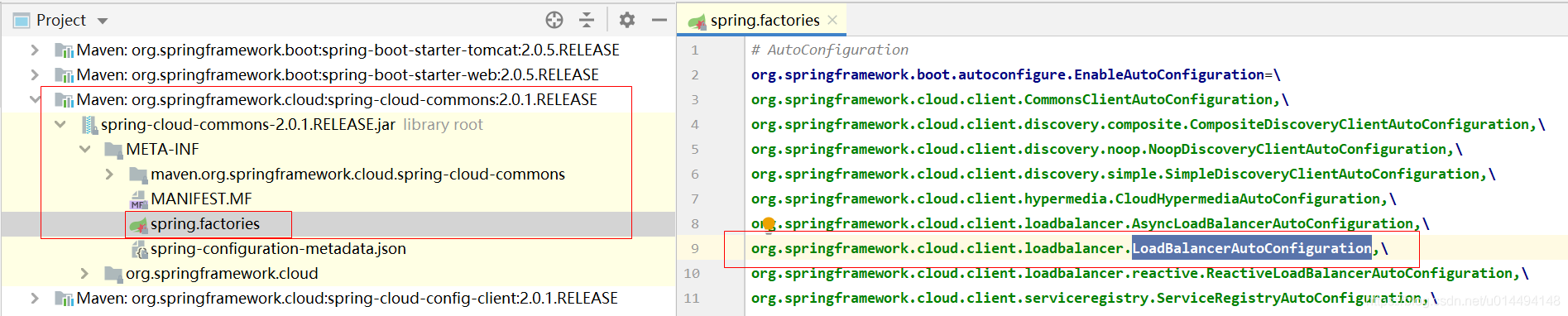Screen dimensions: 1568x316
Task: Click the orange bulb intention icon on line 8
Action: [769, 224]
